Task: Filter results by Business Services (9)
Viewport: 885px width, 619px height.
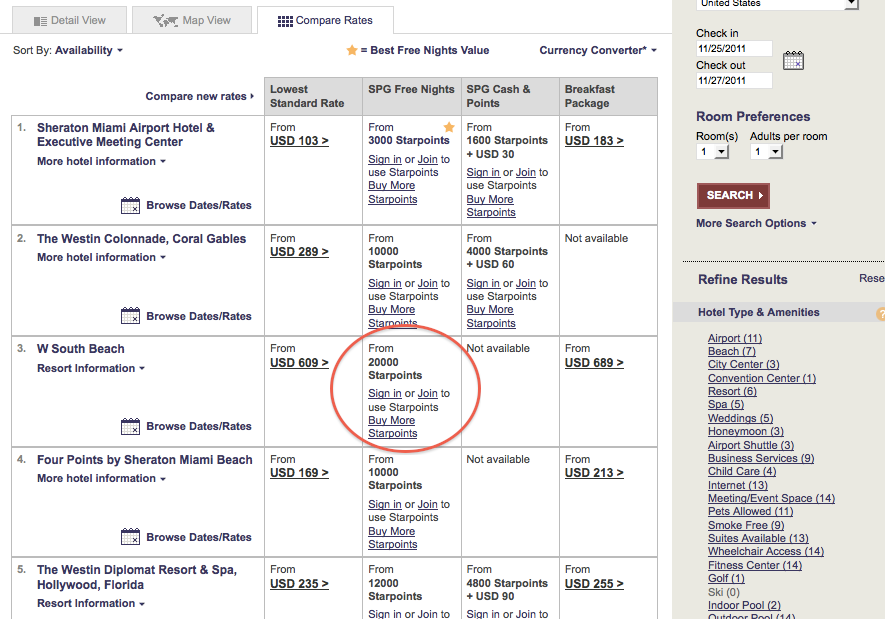Action: (761, 458)
